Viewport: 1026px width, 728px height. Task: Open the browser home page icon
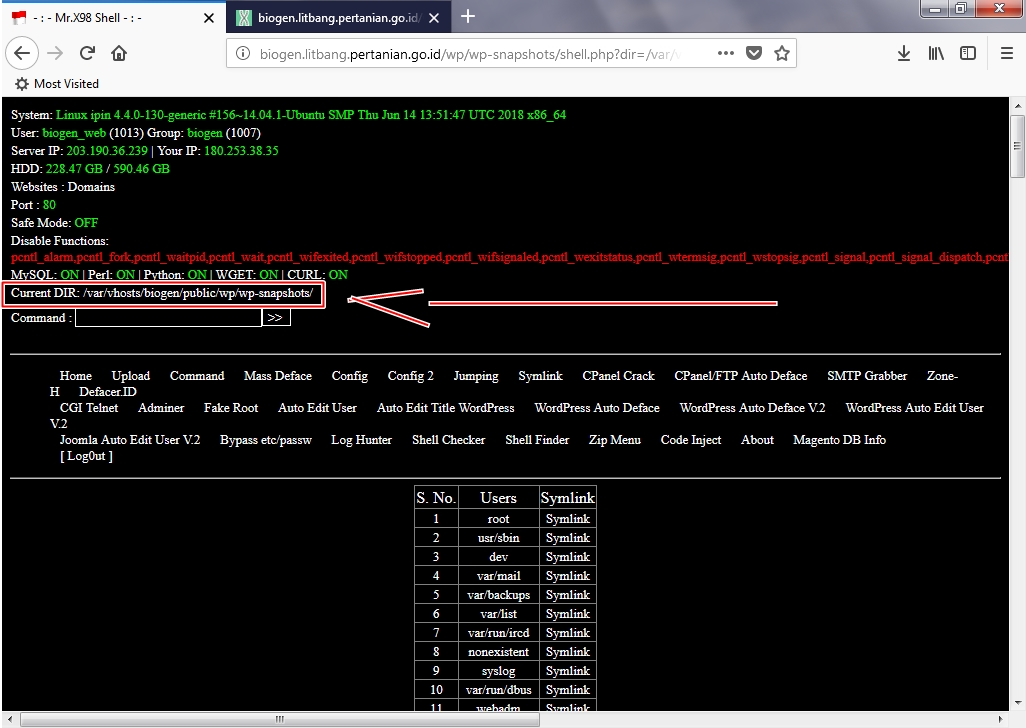119,54
